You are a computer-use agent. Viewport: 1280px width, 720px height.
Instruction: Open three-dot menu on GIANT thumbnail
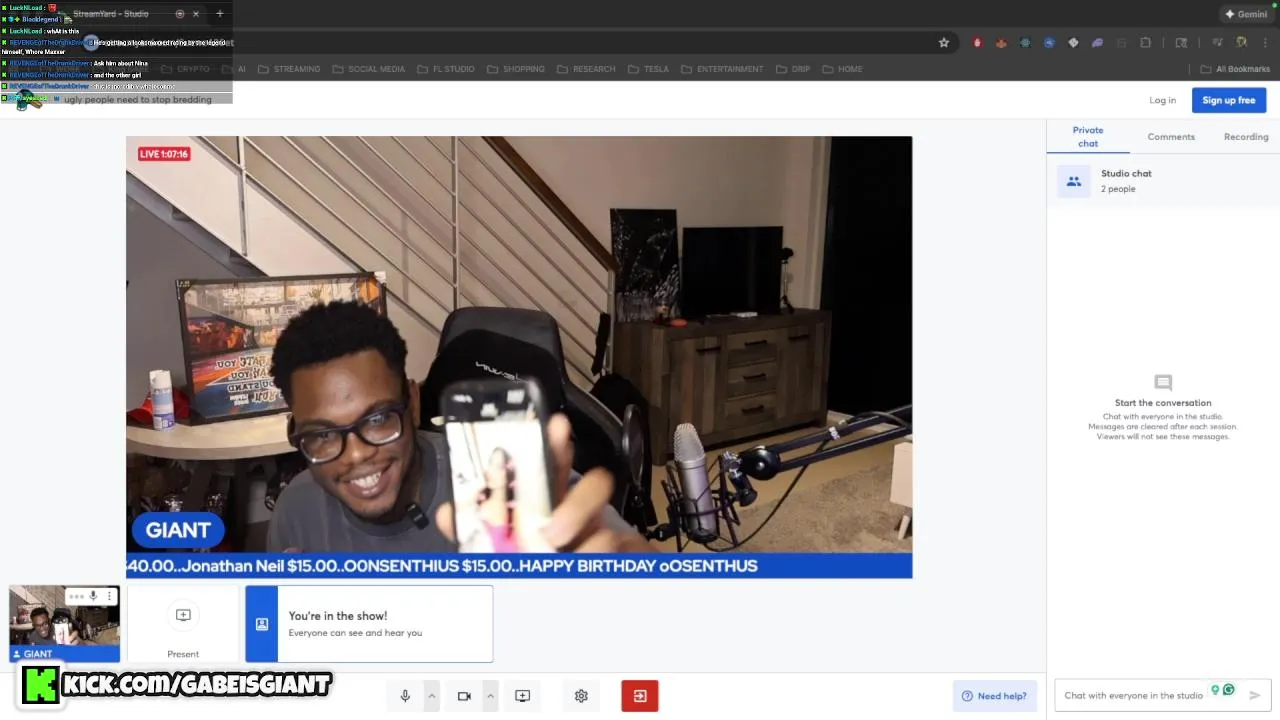(110, 596)
